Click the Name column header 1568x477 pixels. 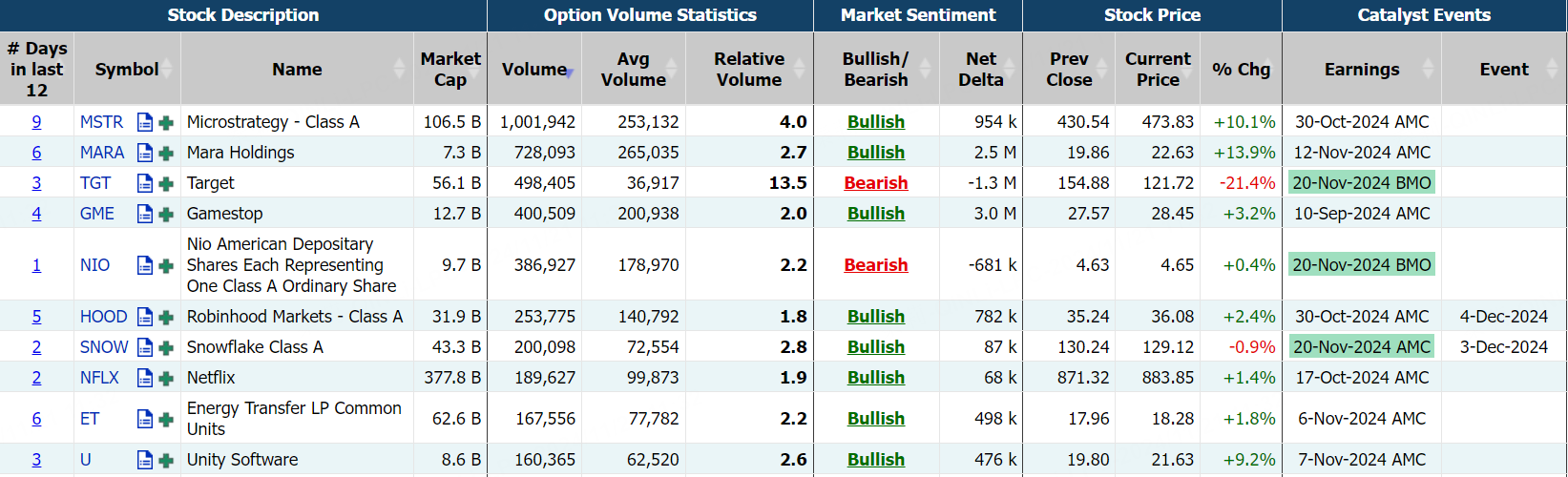coord(297,69)
